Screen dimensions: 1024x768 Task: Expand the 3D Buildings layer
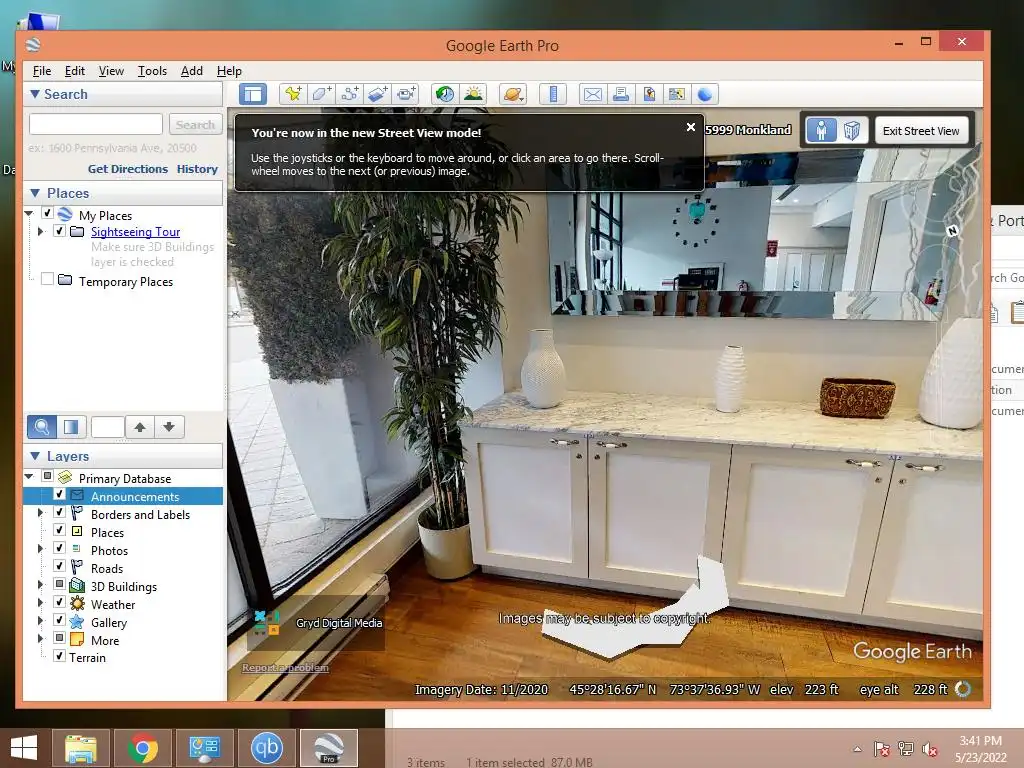click(40, 584)
